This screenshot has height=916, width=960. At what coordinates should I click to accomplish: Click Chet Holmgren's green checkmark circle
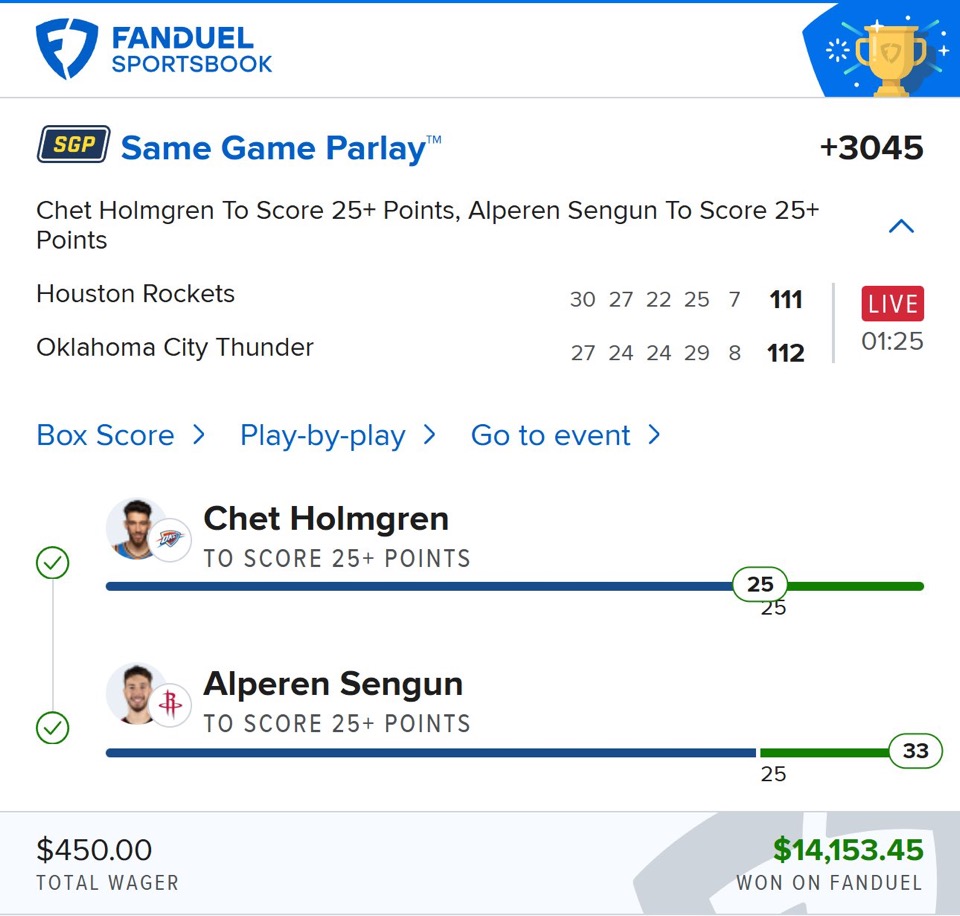52,564
